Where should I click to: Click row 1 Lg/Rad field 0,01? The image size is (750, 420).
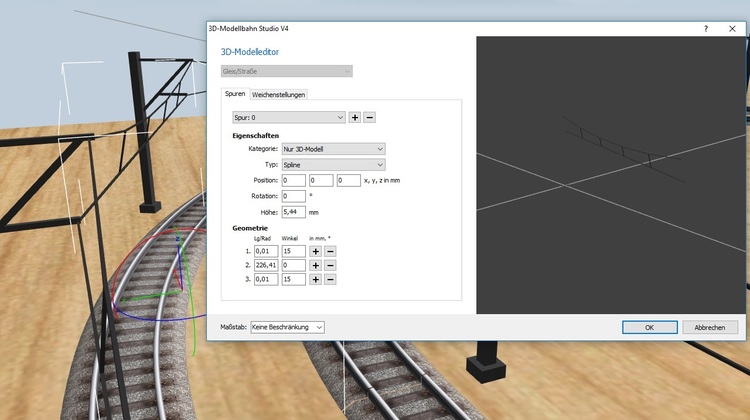[266, 251]
